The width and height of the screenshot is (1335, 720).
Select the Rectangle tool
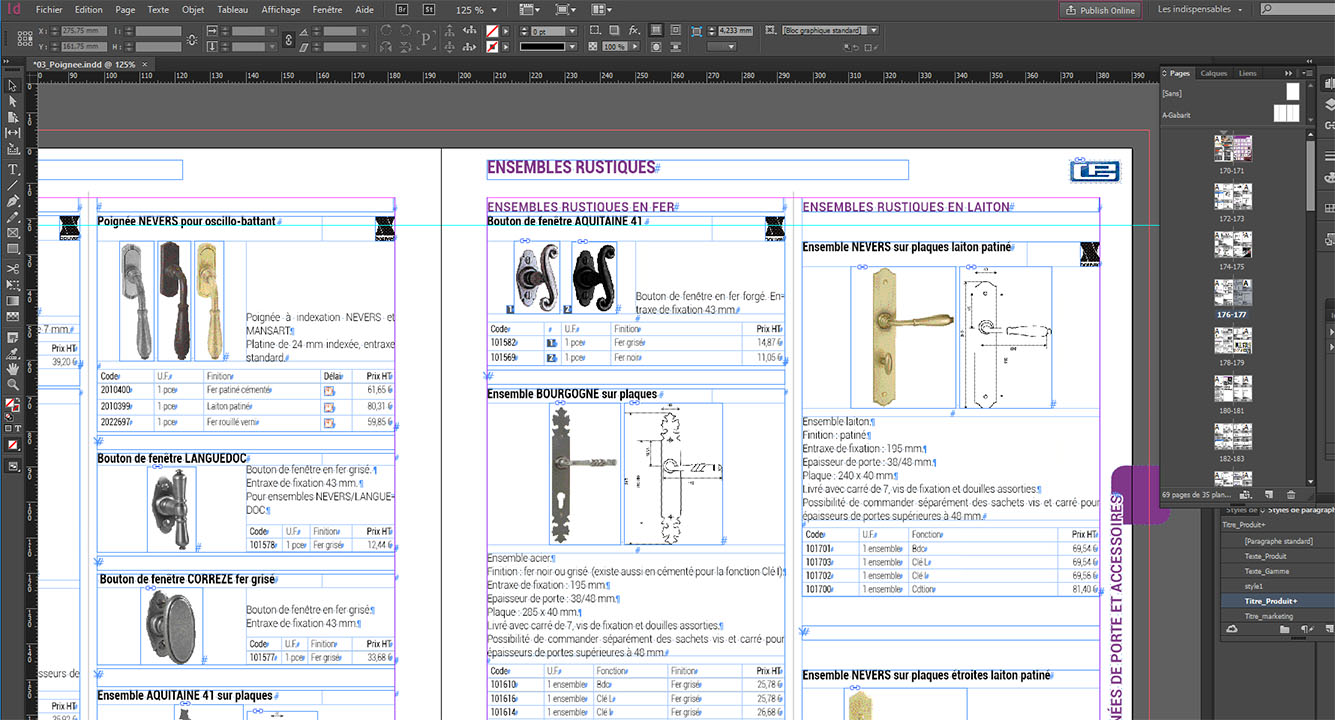(13, 248)
